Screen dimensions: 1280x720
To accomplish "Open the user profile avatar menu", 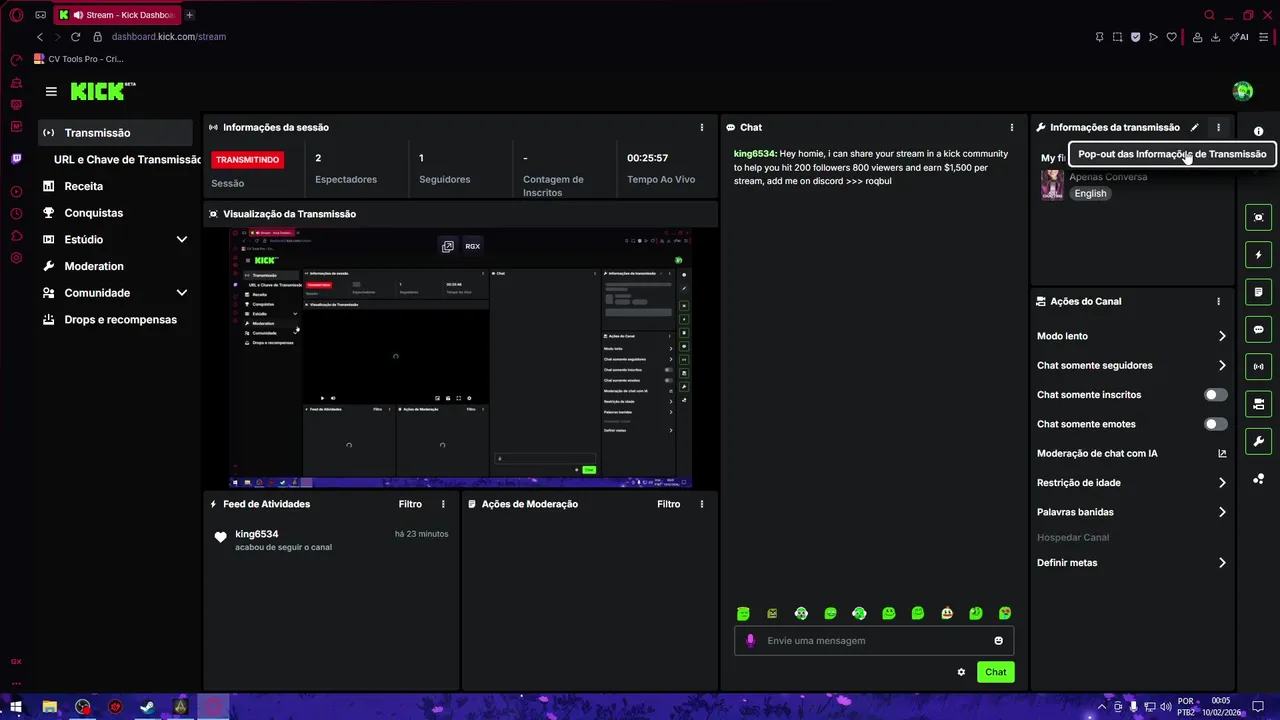I will coord(1243,91).
